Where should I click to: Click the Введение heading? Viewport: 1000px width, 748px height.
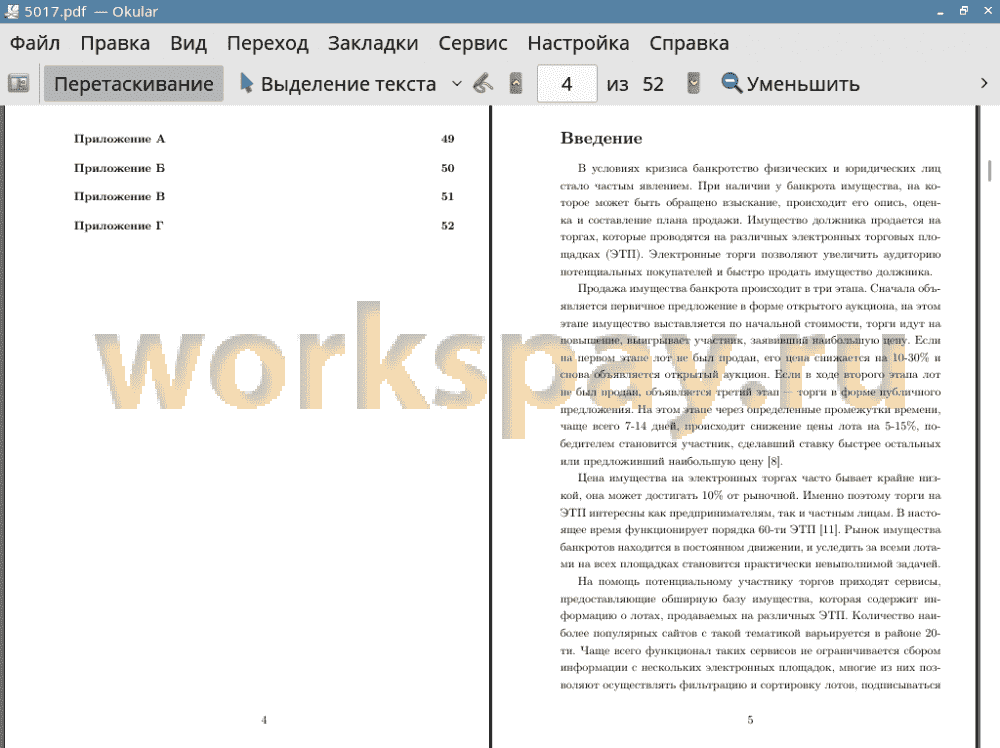(601, 138)
